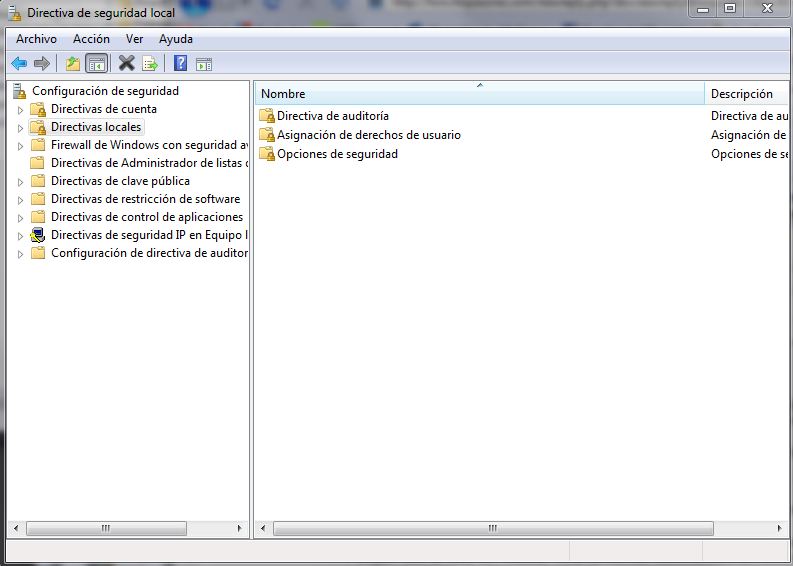Select Directivas de restricción de software
Screen dimensions: 793x566
pyautogui.click(x=145, y=199)
